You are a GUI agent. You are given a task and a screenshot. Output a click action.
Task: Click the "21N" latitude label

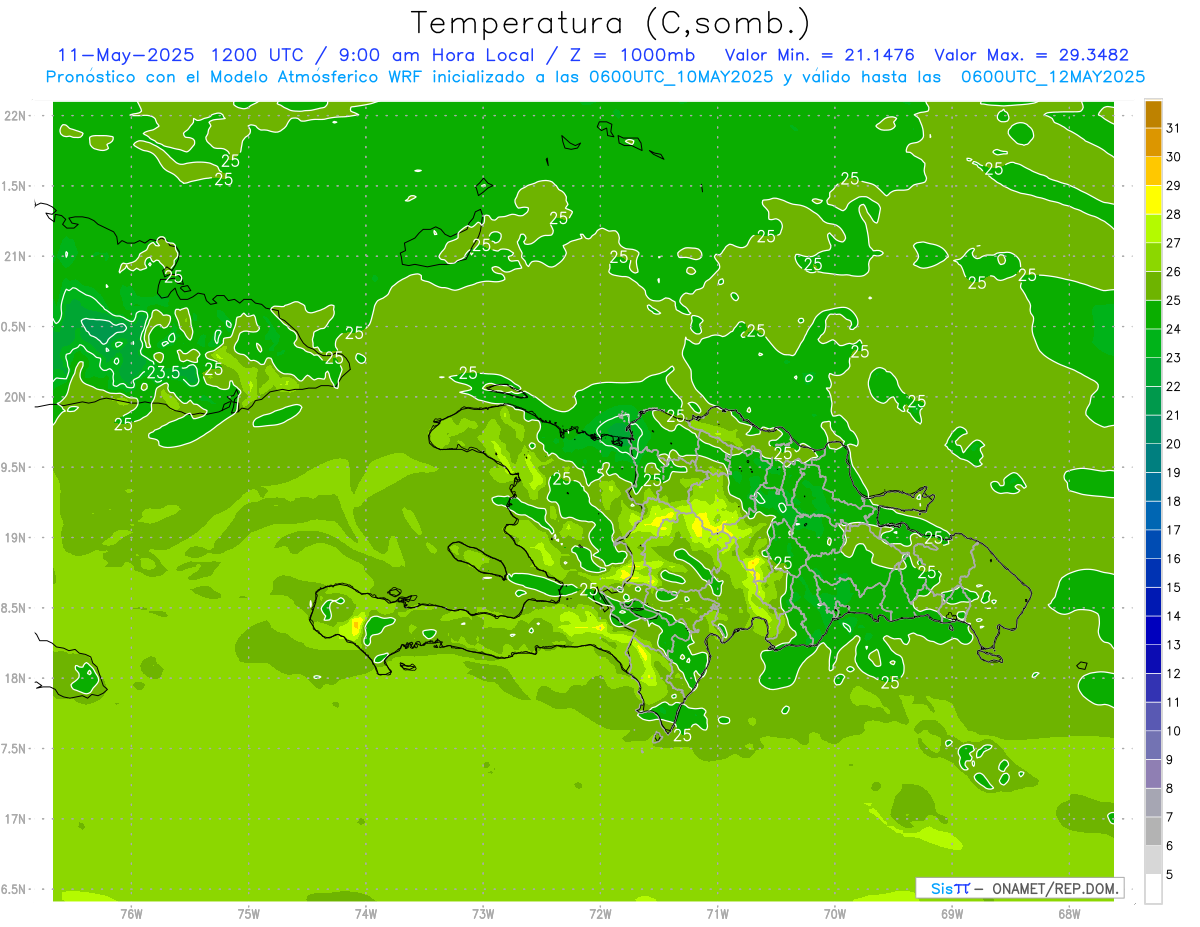(x=15, y=256)
